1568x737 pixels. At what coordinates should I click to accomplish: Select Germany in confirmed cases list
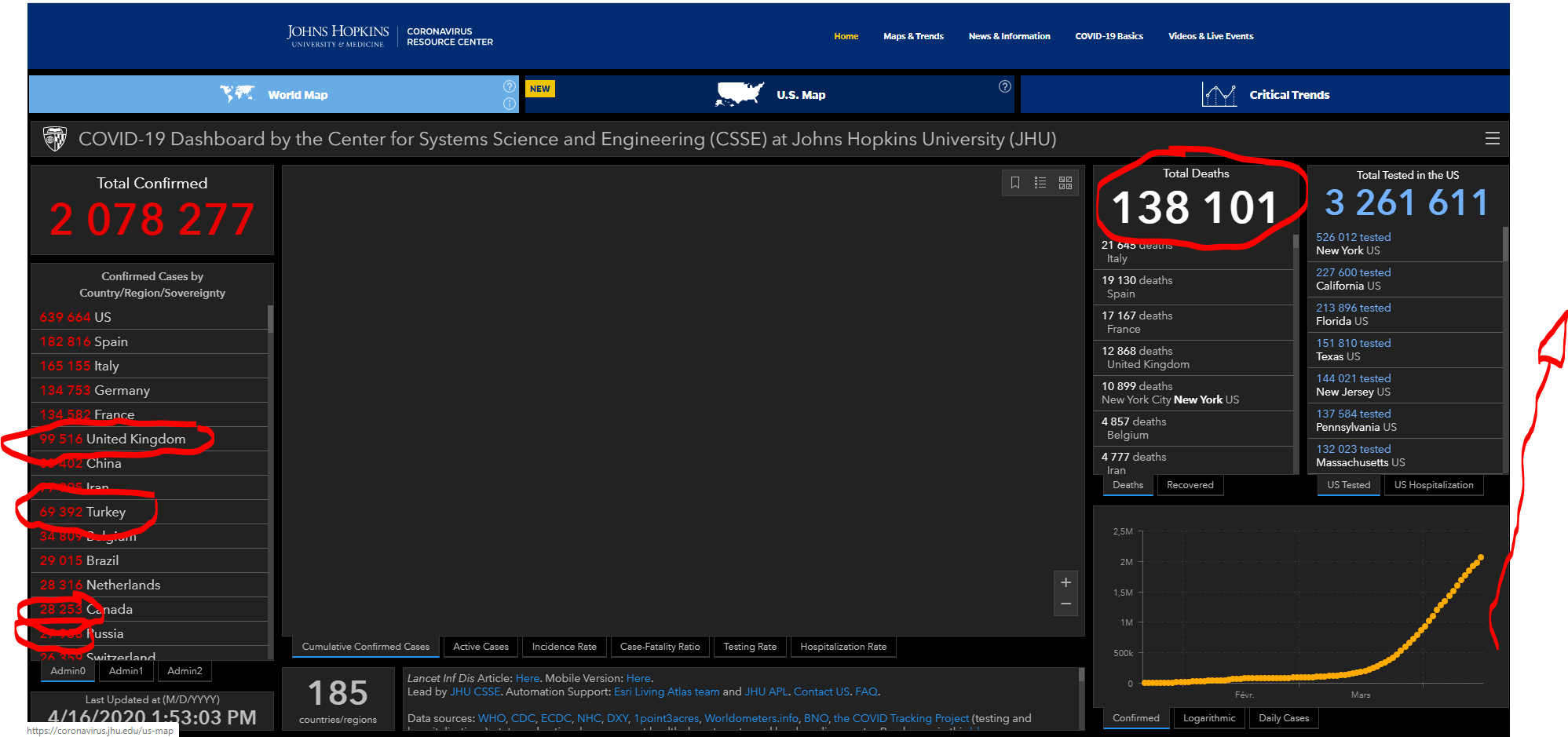(x=149, y=390)
